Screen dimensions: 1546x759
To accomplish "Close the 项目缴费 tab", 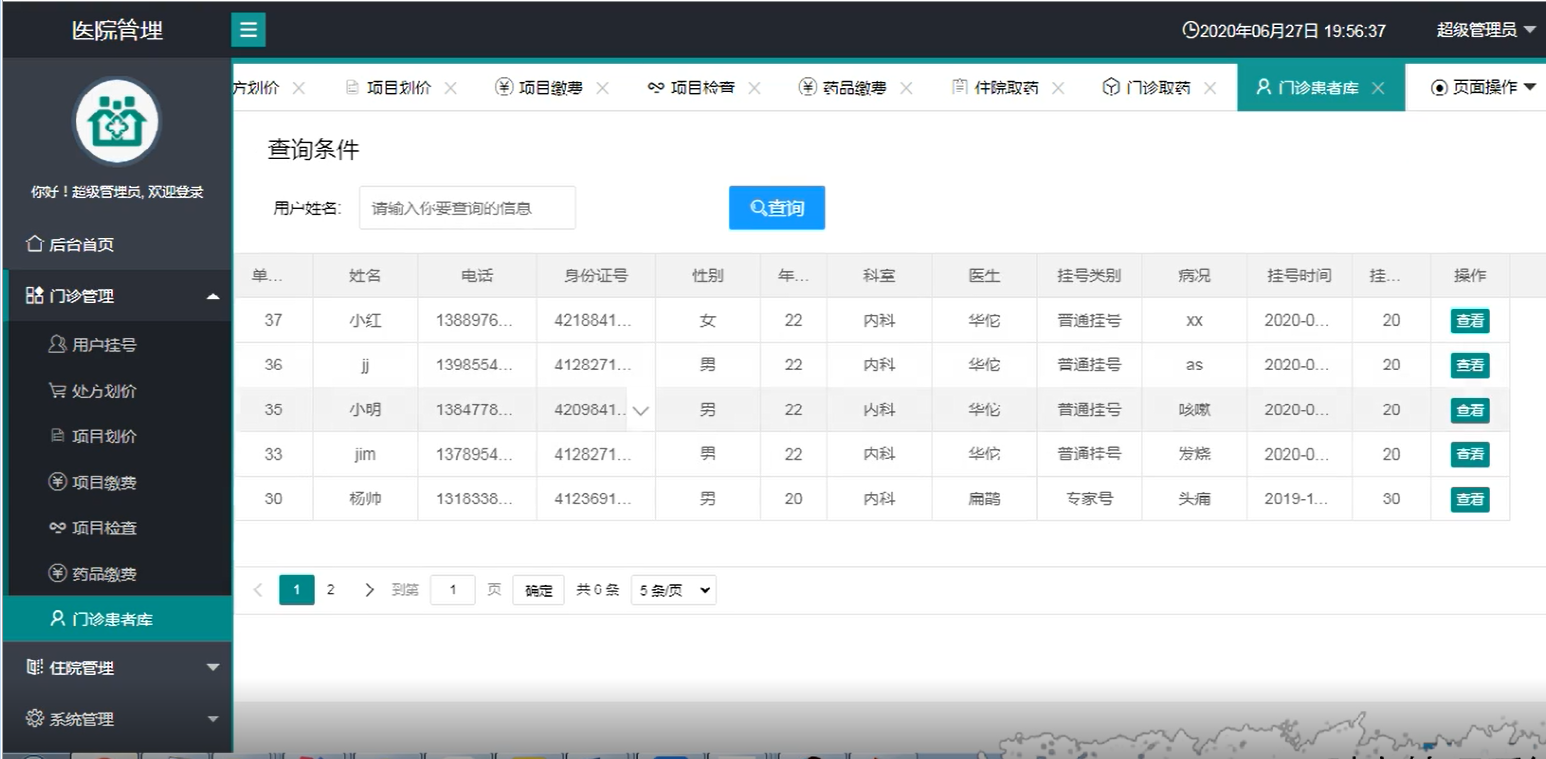I will point(602,88).
